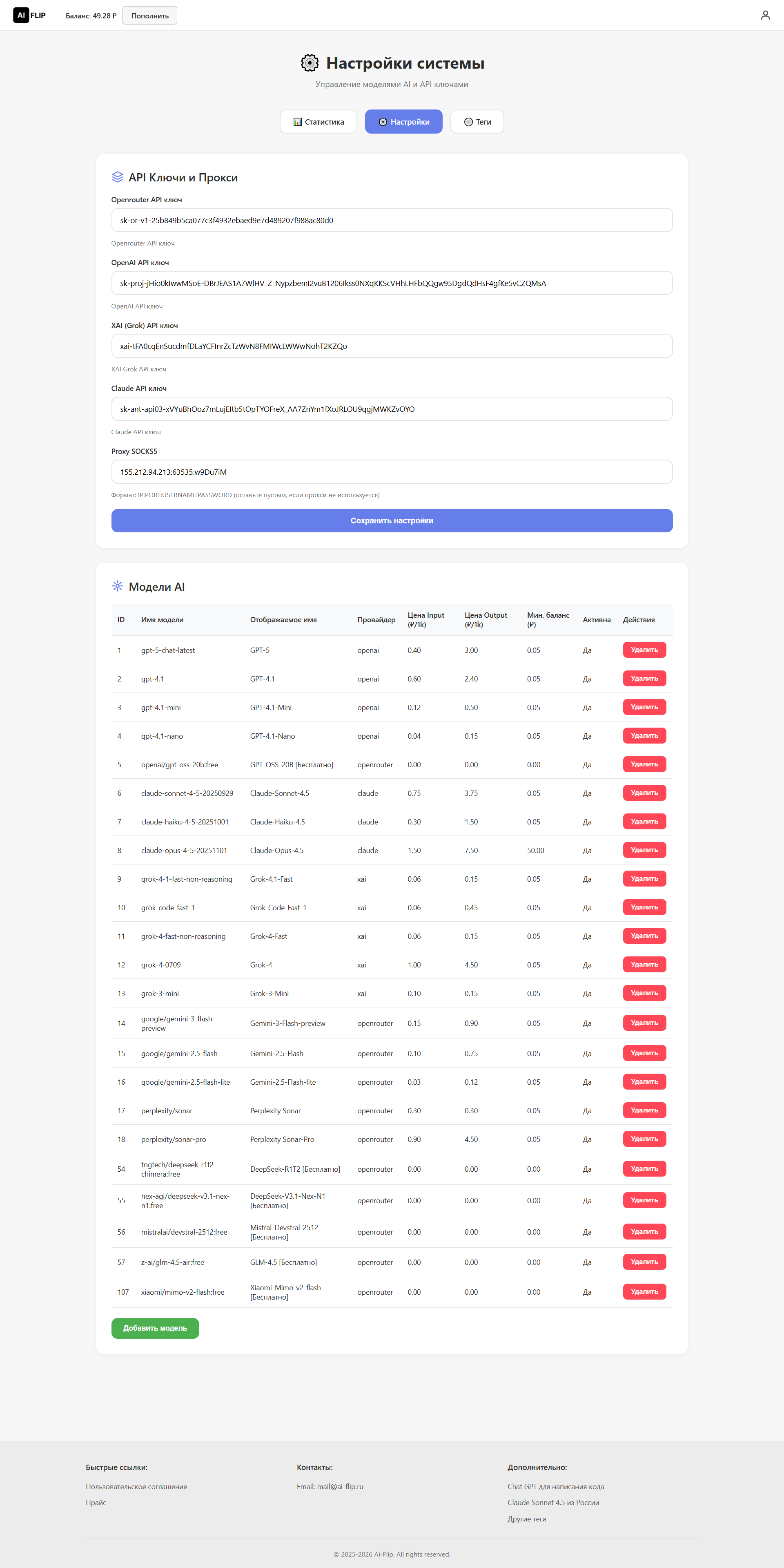This screenshot has width=784, height=1568.
Task: Click the sparkle icon beside Модели AI
Action: 117,586
